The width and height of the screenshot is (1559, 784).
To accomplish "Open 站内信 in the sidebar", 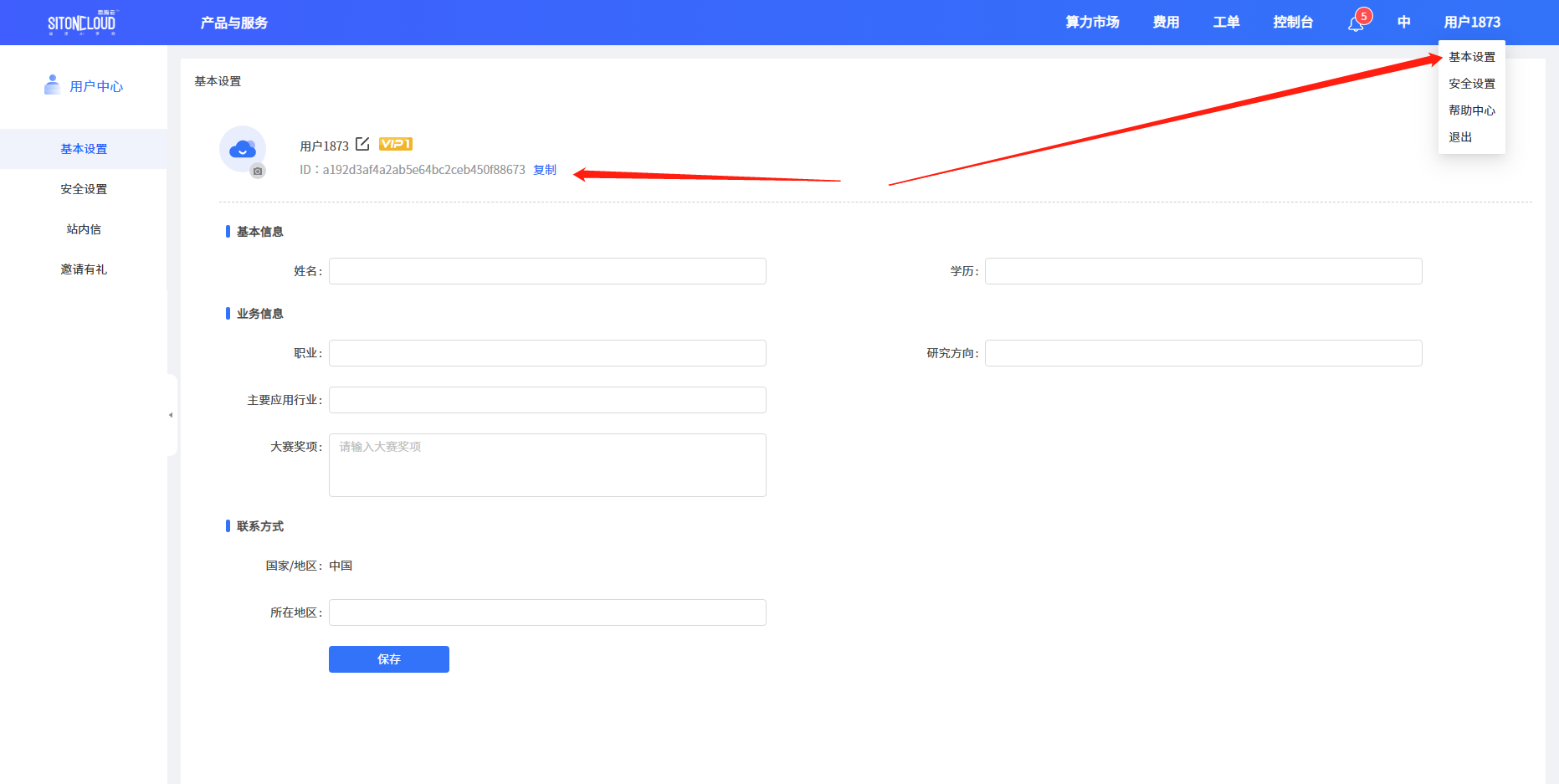I will pos(83,228).
